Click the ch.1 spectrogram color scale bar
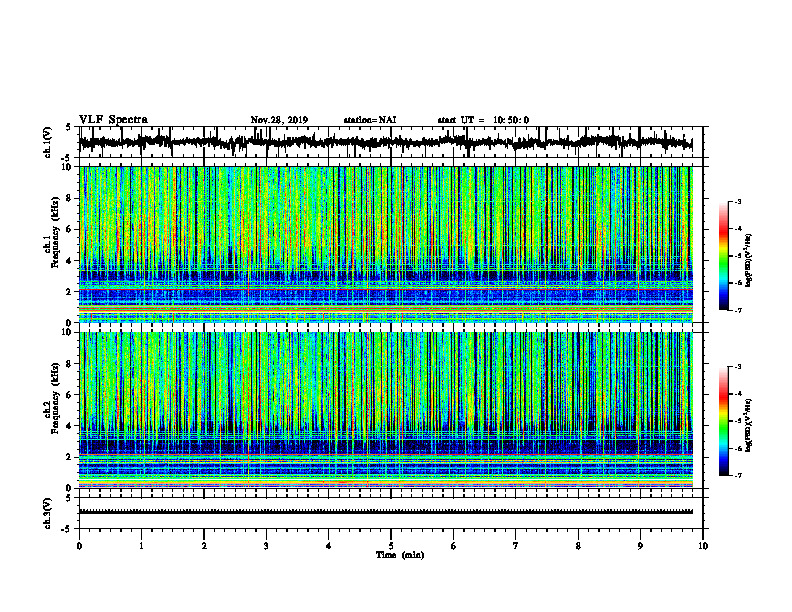 (723, 256)
